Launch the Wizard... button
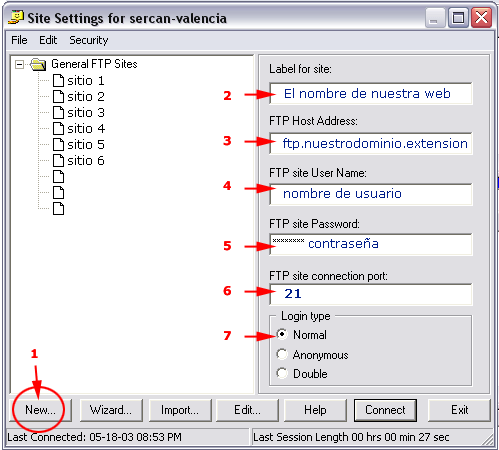The height and width of the screenshot is (450, 499). (x=111, y=410)
